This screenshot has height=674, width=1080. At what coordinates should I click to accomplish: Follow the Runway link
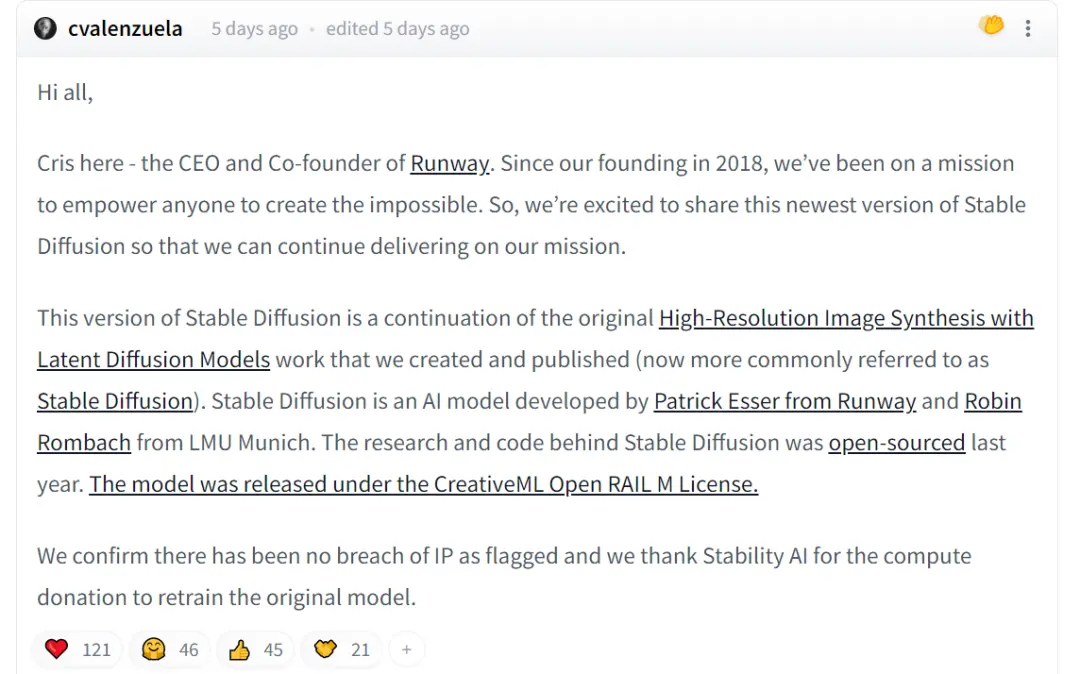tap(450, 163)
